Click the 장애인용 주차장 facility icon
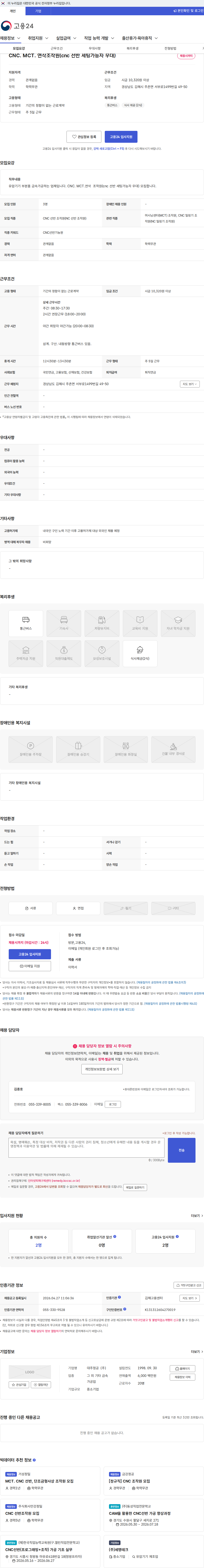This screenshot has height=1568, width=204. 30,749
